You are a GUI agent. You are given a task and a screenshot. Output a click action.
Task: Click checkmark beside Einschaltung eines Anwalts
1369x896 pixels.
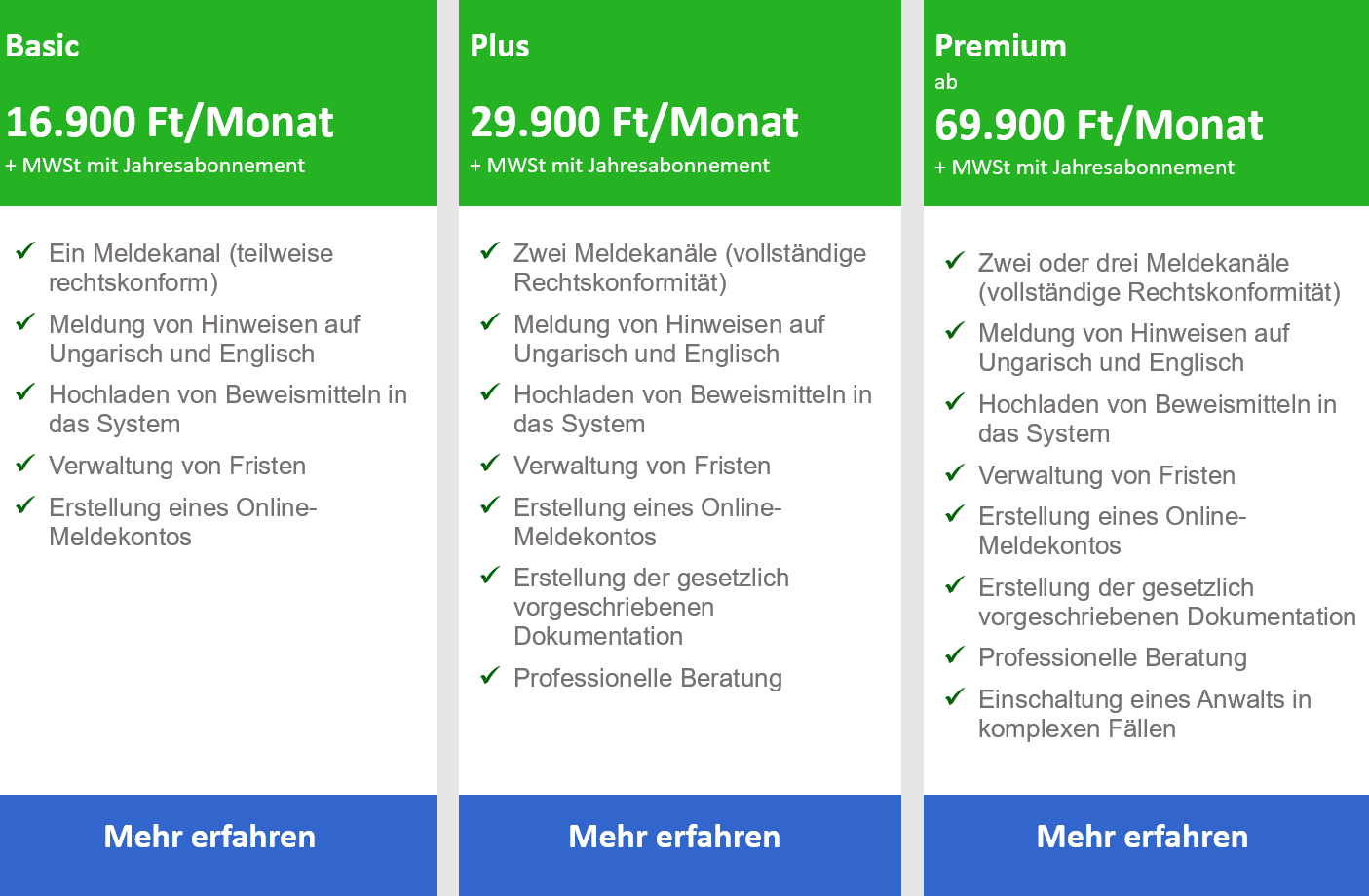[955, 697]
